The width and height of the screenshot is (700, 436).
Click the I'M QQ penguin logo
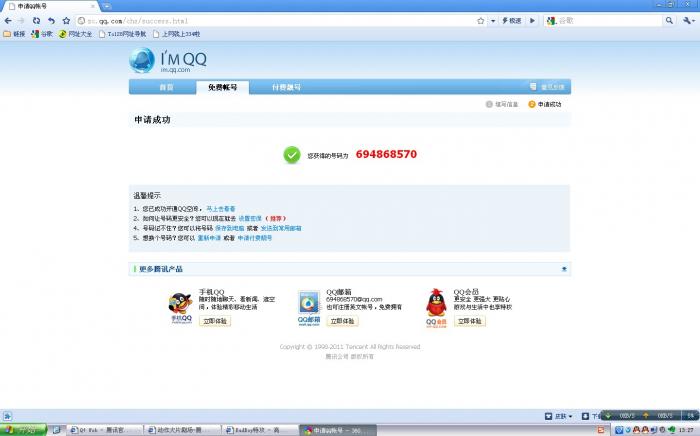tap(168, 61)
